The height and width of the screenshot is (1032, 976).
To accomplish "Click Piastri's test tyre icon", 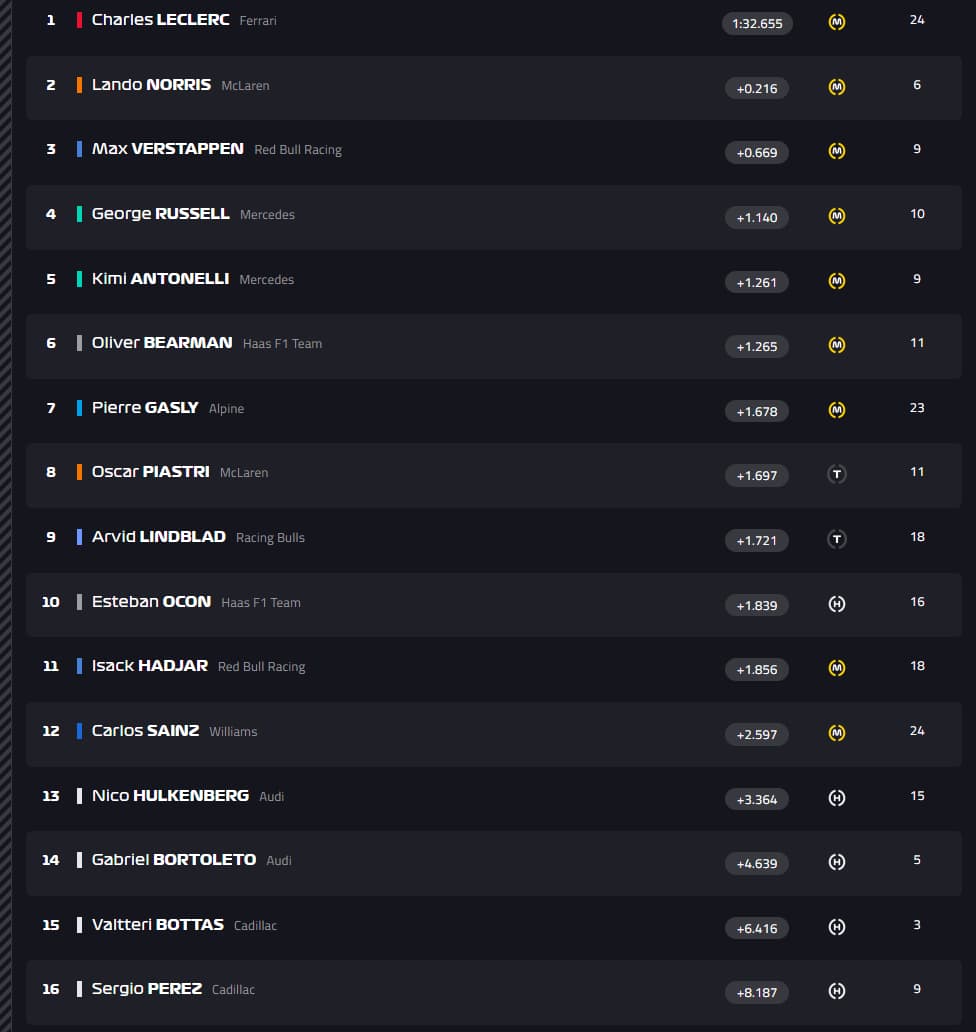I will 837,474.
